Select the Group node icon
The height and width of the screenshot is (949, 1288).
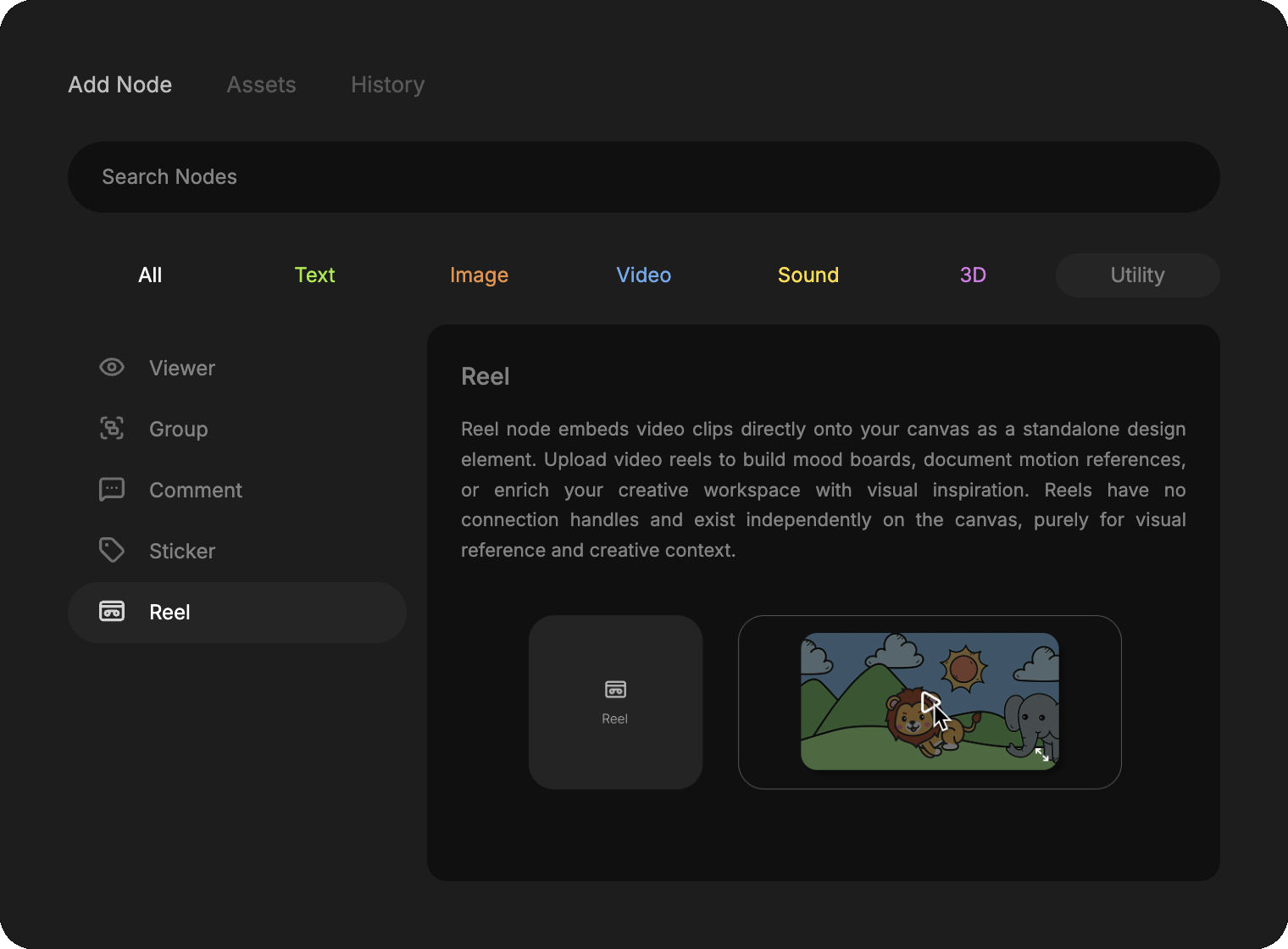(x=112, y=429)
